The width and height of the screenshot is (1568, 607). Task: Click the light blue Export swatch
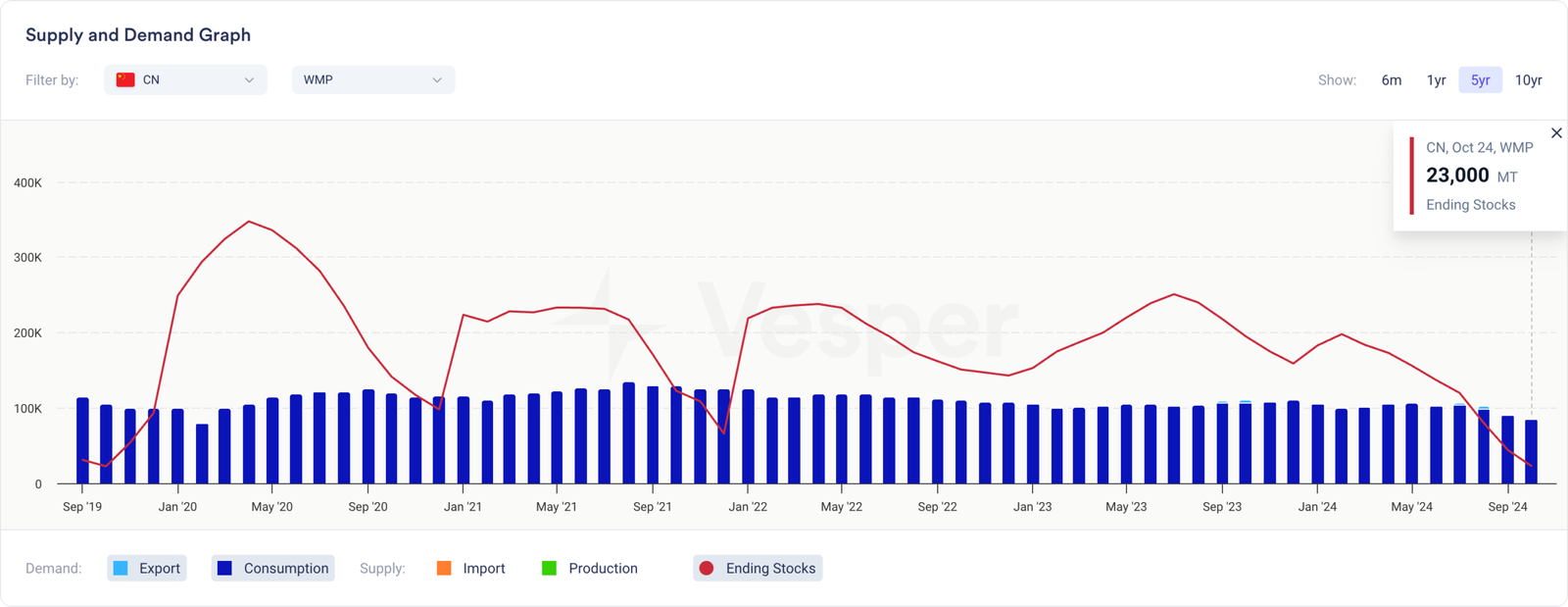(x=121, y=569)
